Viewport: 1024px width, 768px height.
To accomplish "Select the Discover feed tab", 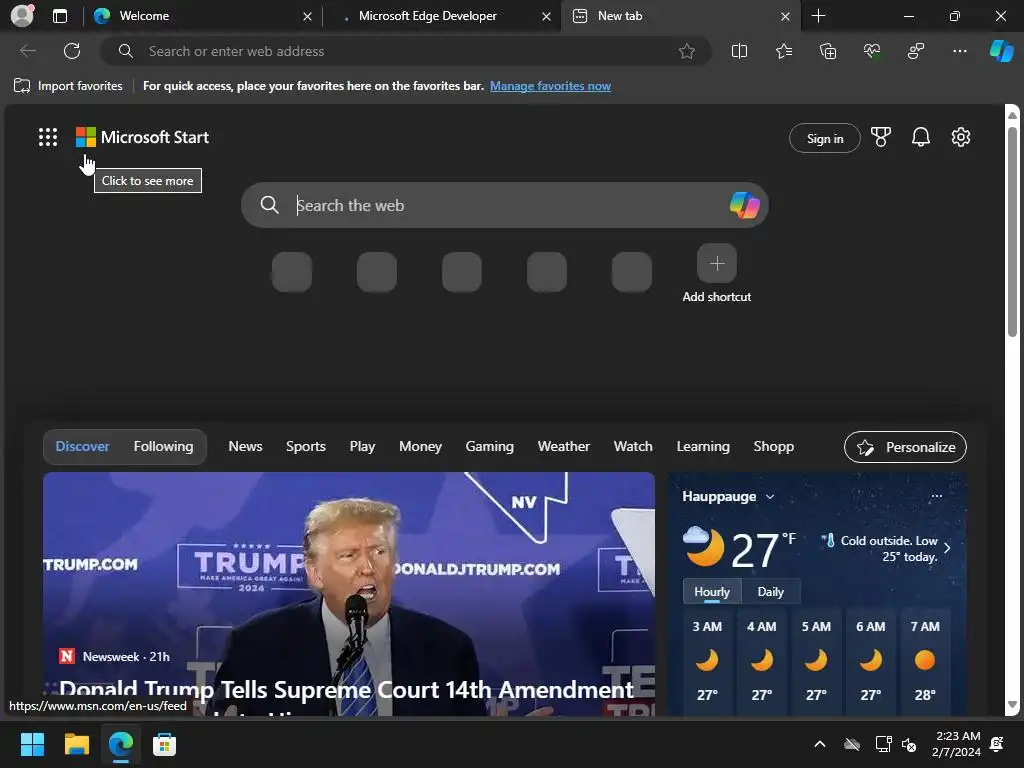I will click(82, 446).
